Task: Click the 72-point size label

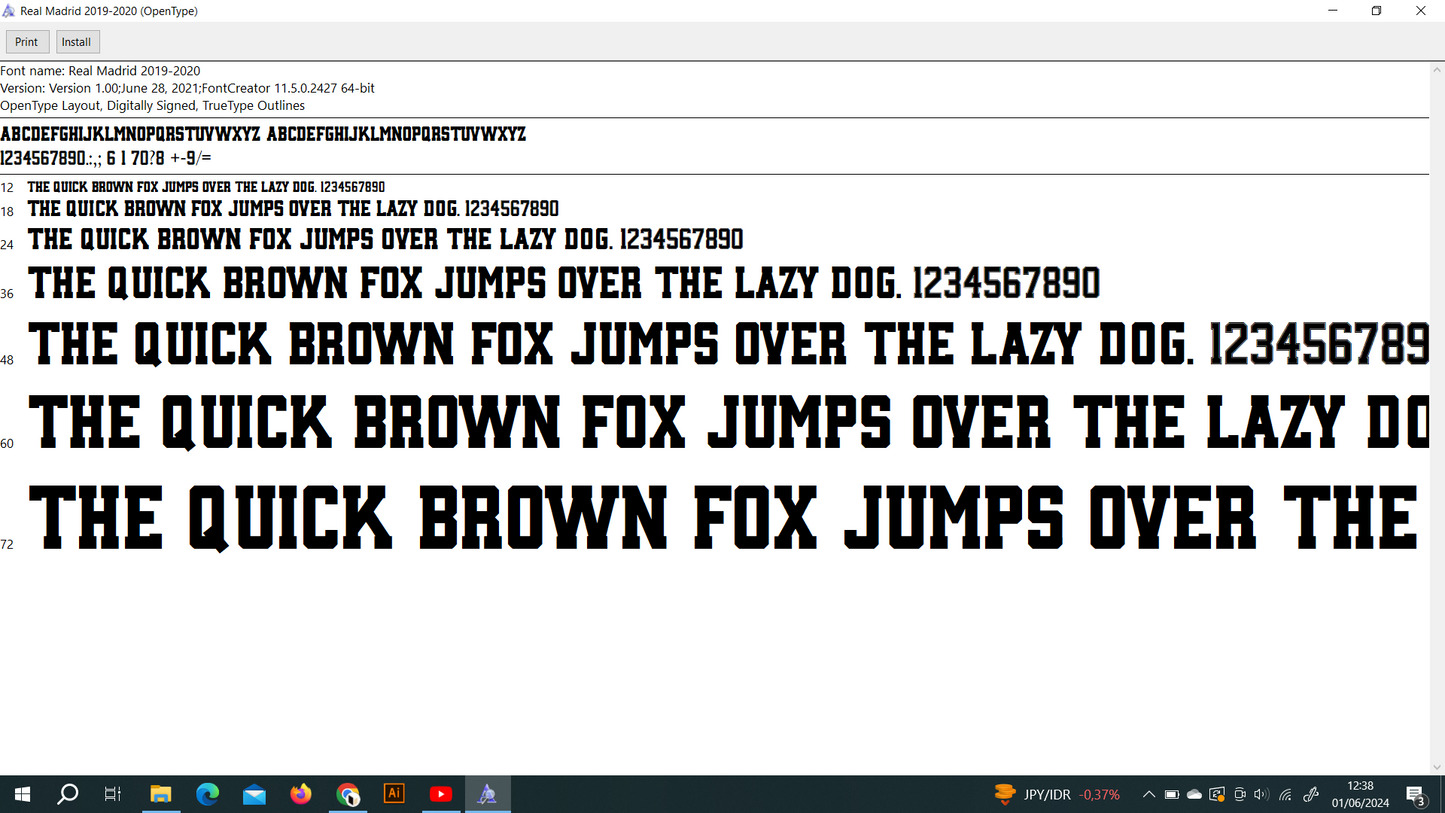Action: [7, 544]
